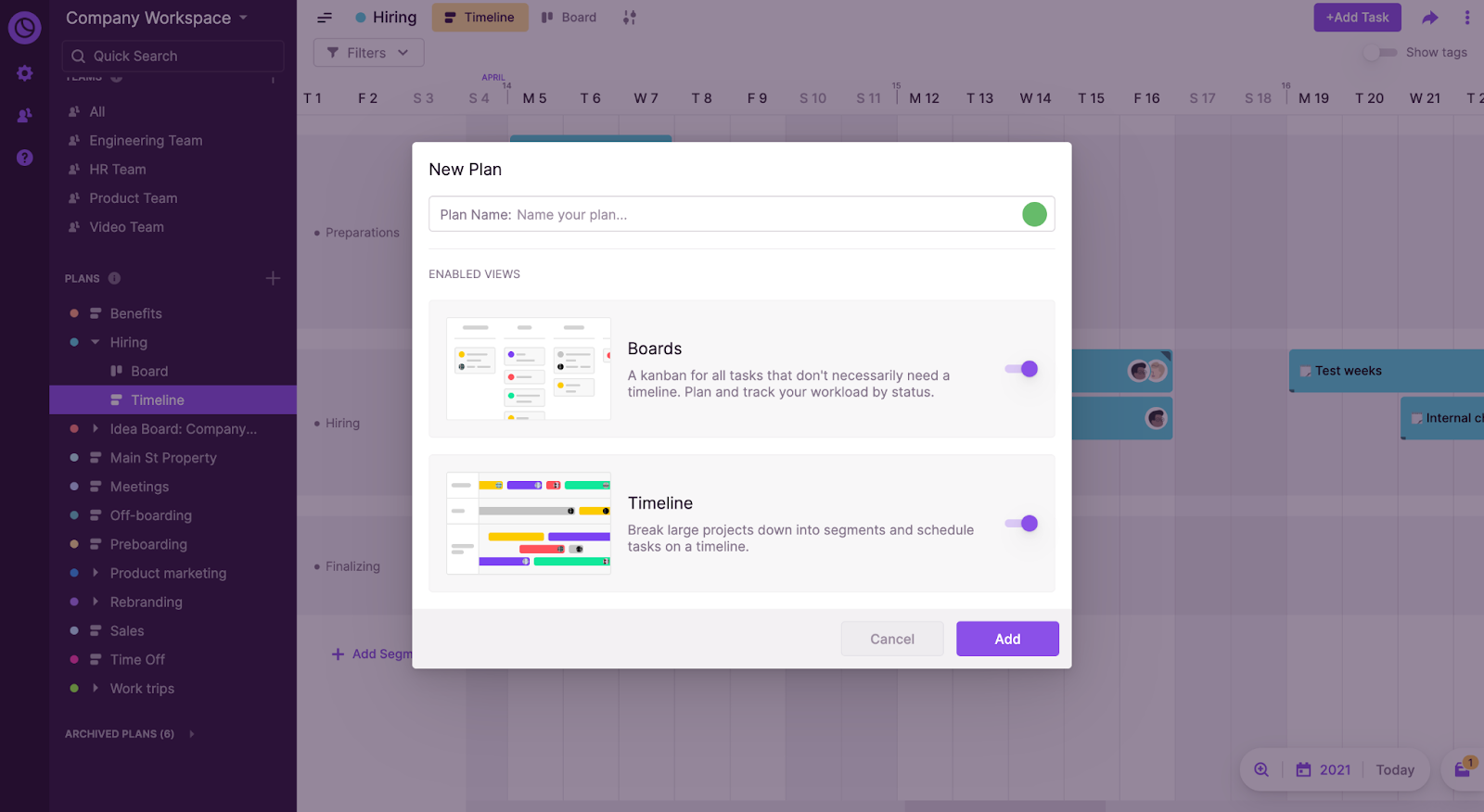Open the Company Workspace dropdown
Image resolution: width=1484 pixels, height=812 pixels.
(156, 18)
